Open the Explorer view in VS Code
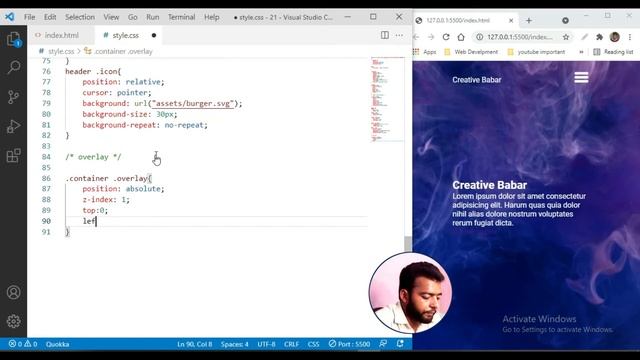Screen dimensions: 640x360 coord(13,40)
